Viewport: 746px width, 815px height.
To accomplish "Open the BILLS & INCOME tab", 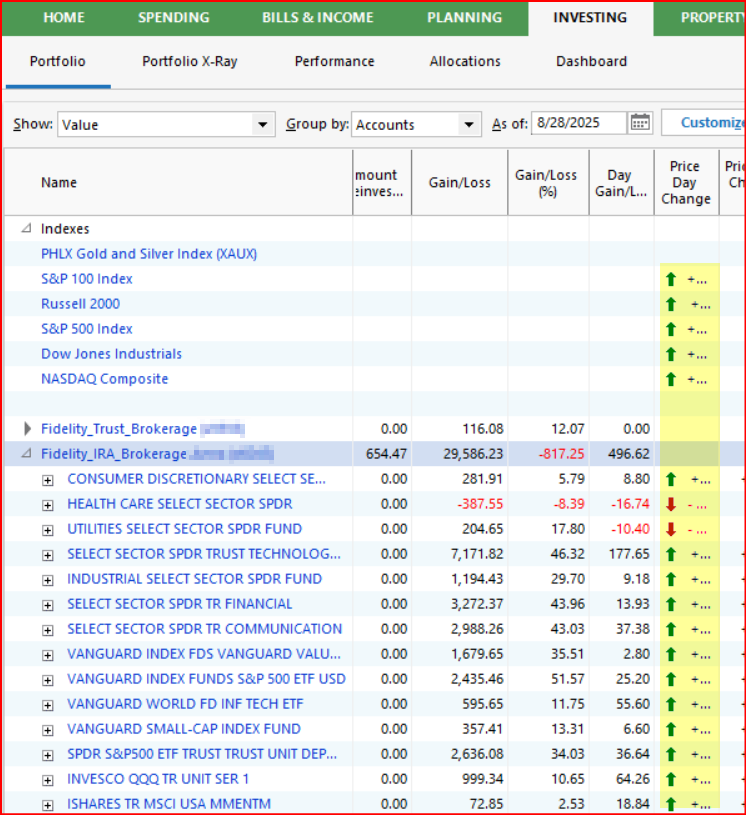I will tap(318, 18).
